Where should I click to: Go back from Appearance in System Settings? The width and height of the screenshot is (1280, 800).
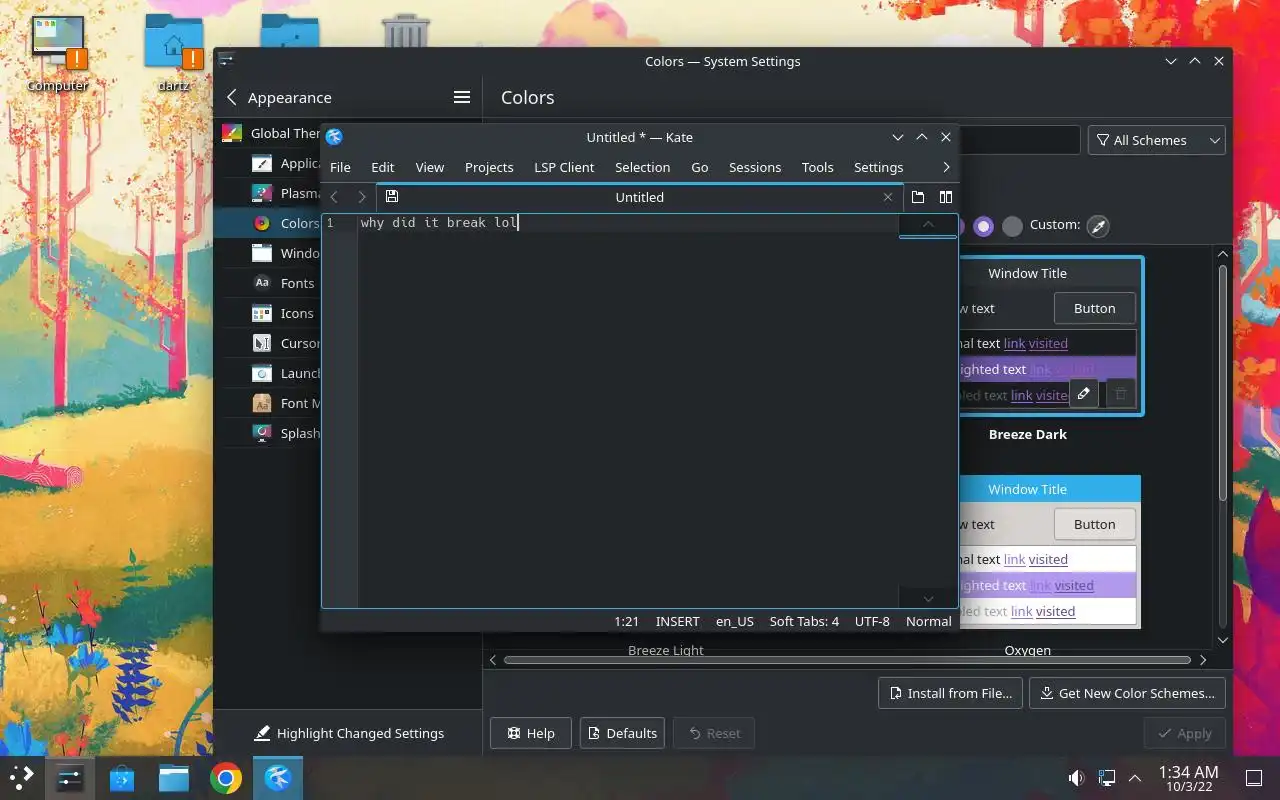tap(232, 97)
